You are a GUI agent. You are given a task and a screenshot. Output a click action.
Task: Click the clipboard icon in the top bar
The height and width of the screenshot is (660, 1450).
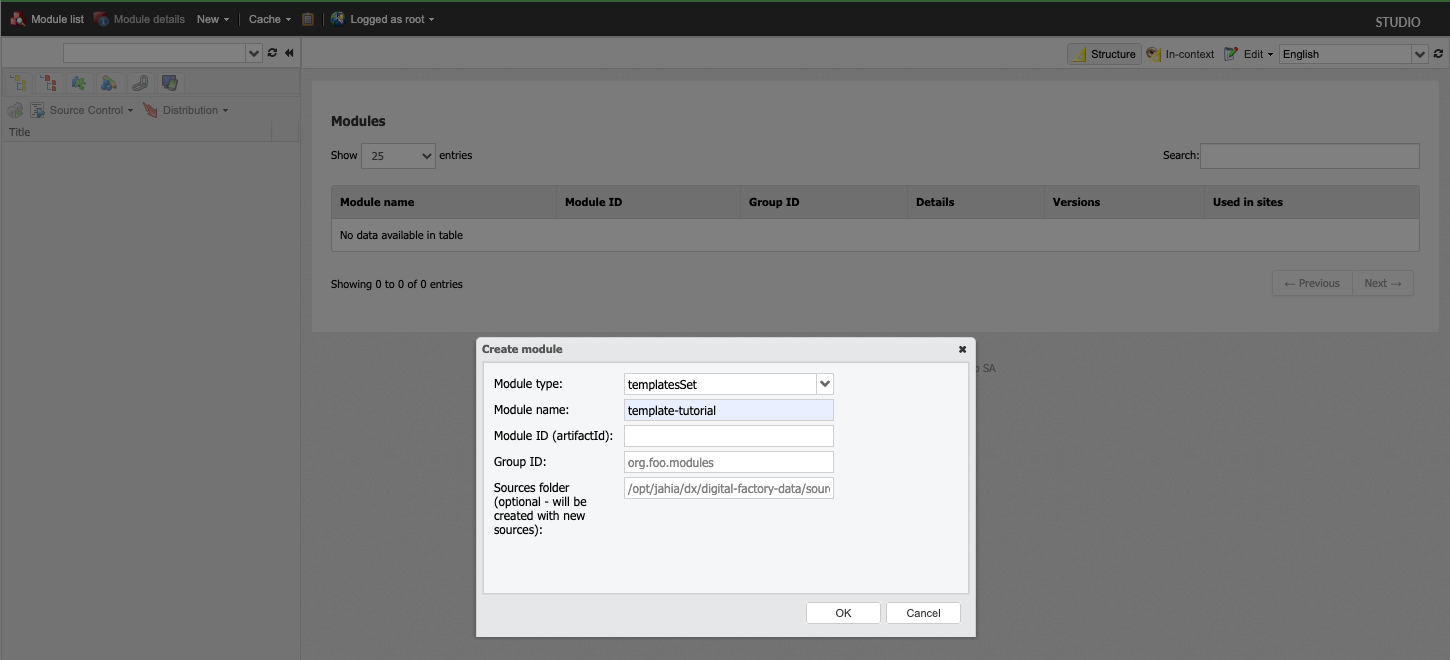[308, 19]
